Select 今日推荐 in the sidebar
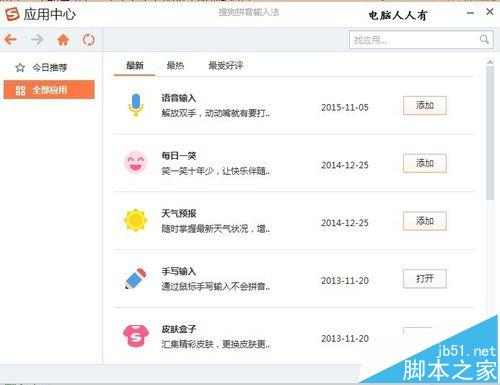This screenshot has height=385, width=500. click(49, 68)
